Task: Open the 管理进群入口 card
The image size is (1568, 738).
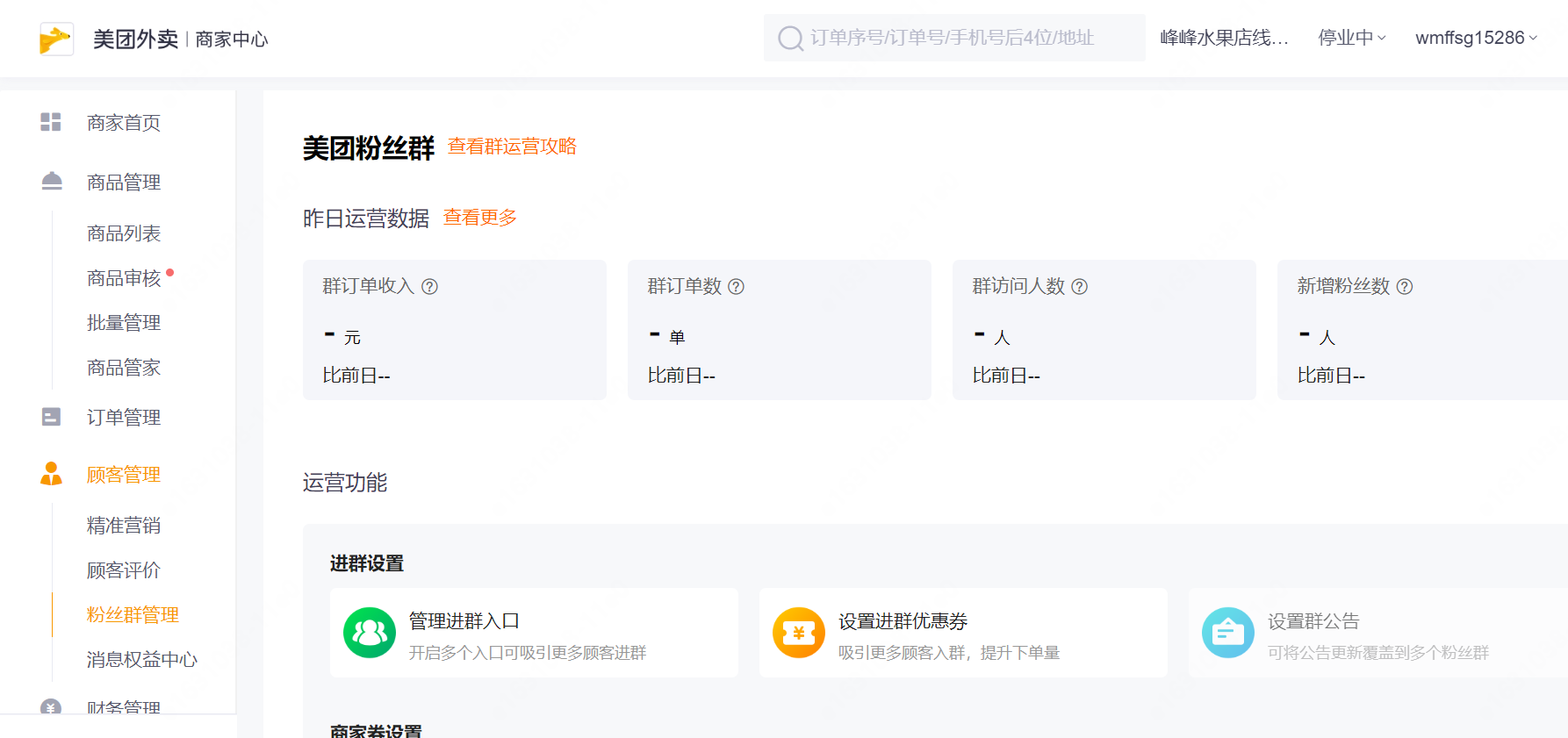Action: [x=534, y=633]
